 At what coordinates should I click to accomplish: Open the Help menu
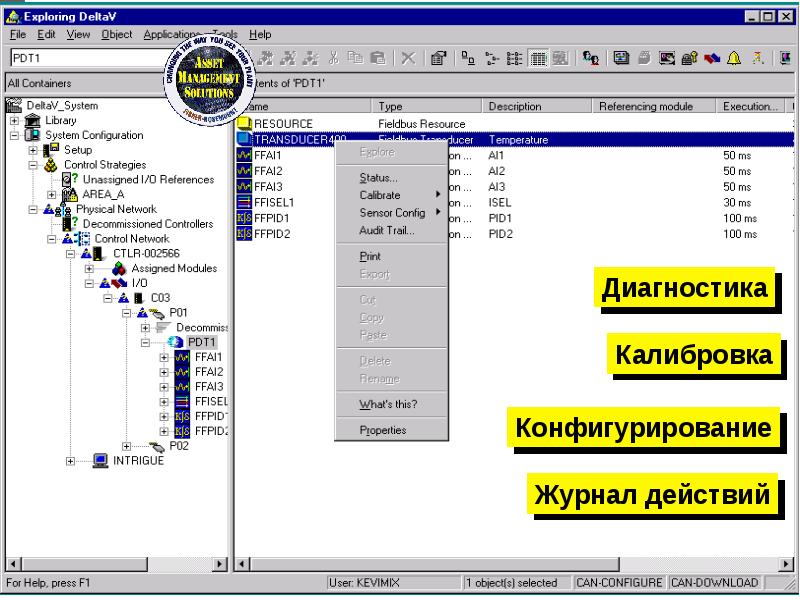[x=260, y=34]
